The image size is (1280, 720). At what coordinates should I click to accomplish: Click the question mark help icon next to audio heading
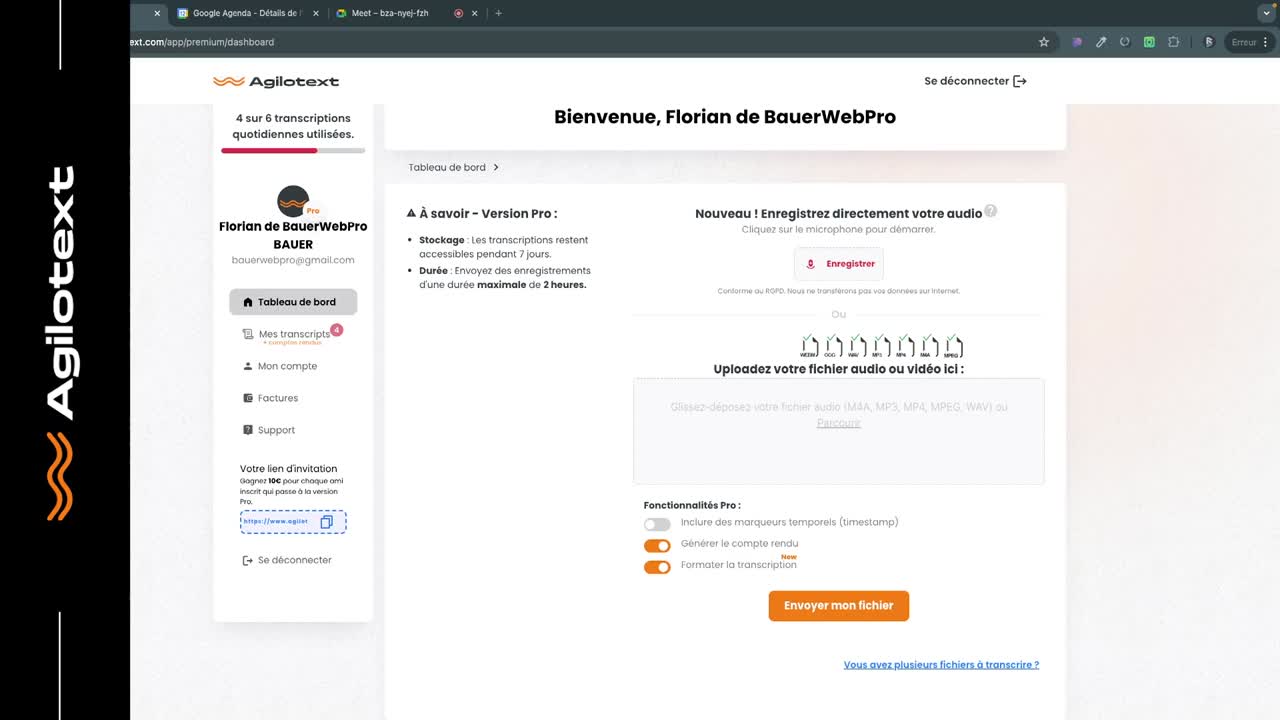pos(991,211)
